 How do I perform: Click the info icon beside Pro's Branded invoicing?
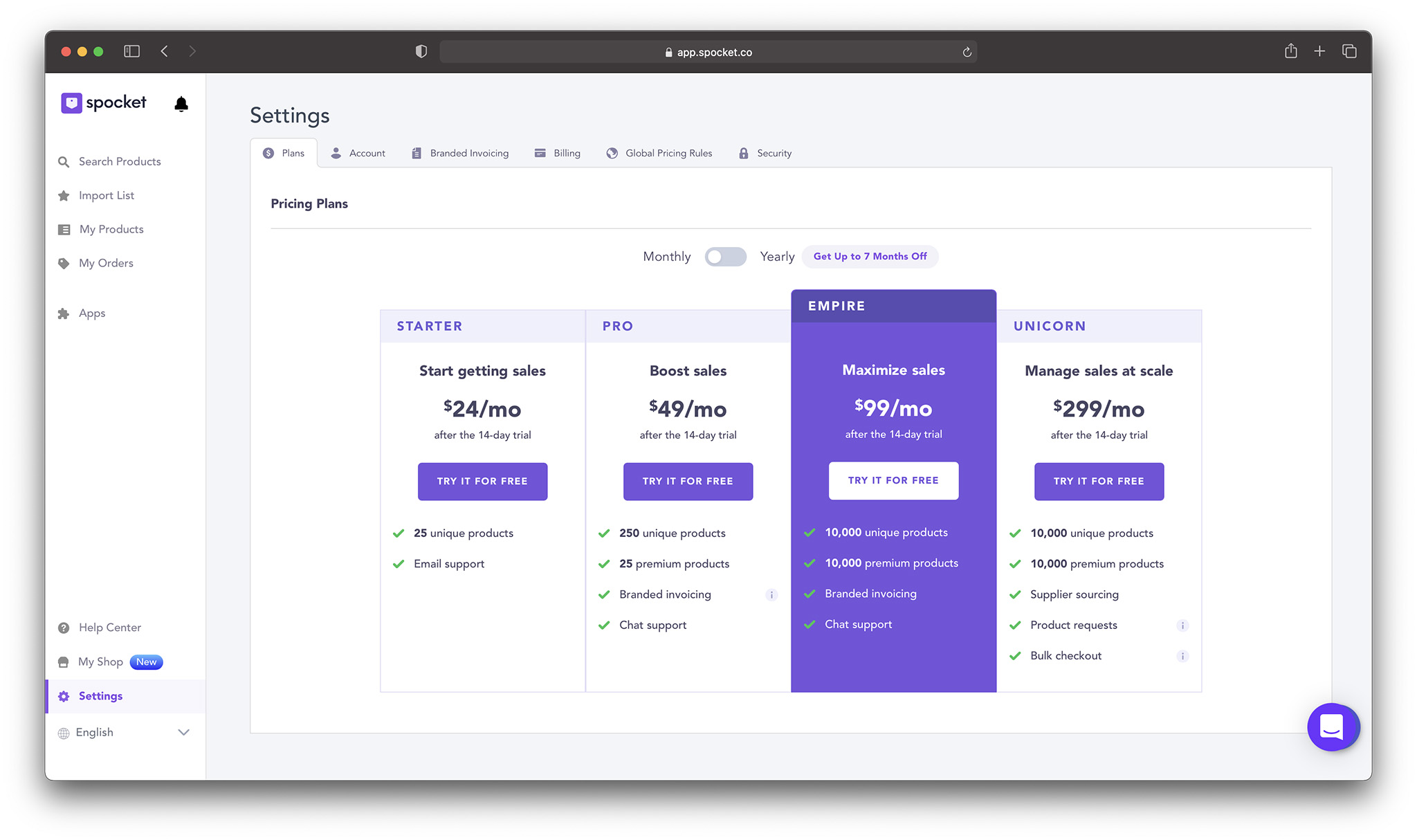tap(771, 595)
